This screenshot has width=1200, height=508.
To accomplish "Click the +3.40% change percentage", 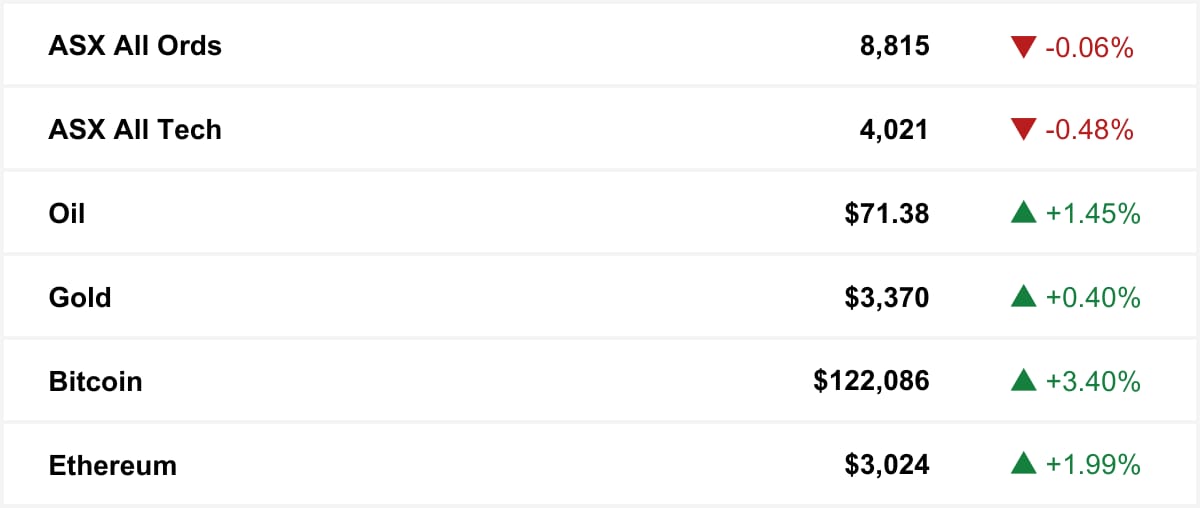I will 1093,382.
